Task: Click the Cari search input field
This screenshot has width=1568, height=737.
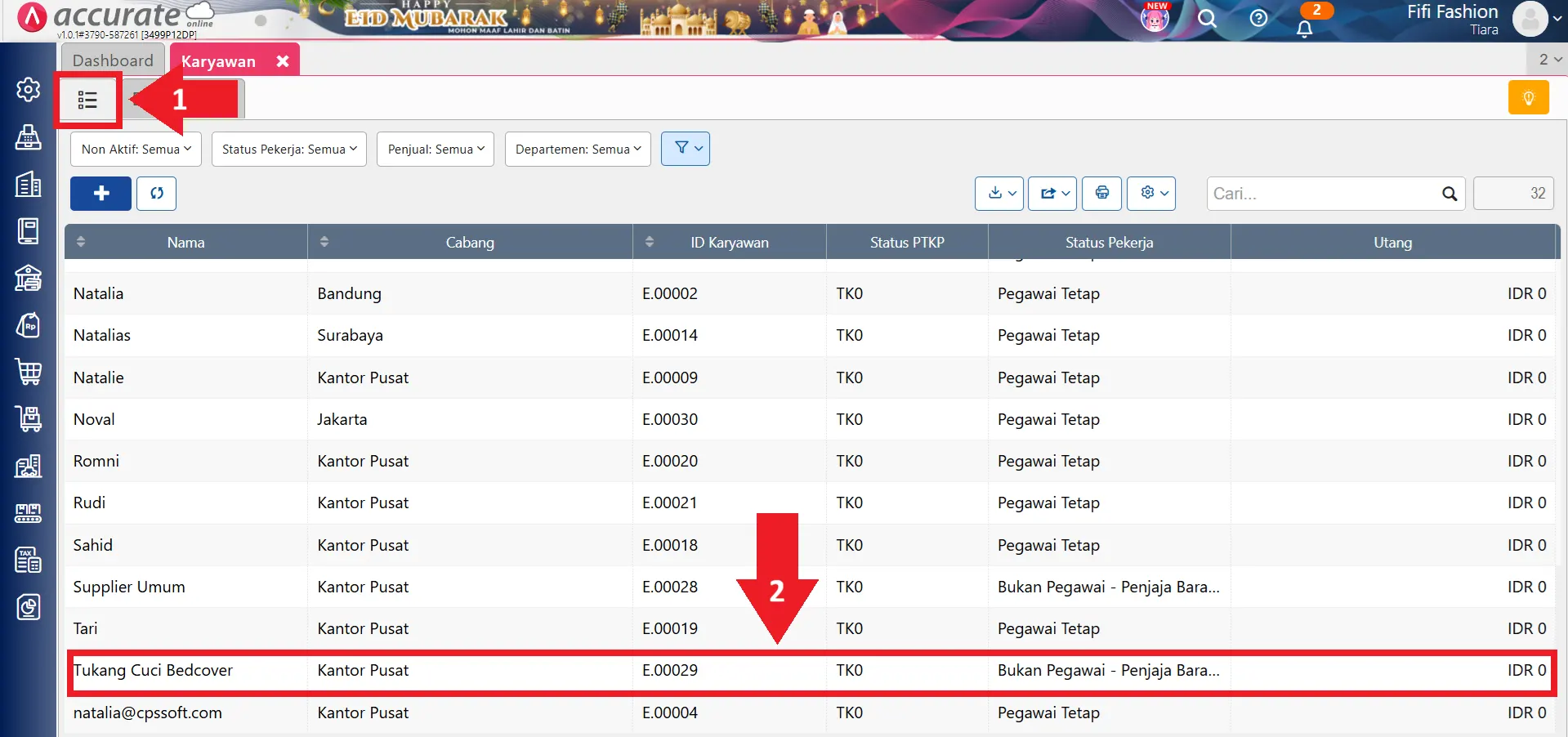Action: pyautogui.click(x=1324, y=194)
